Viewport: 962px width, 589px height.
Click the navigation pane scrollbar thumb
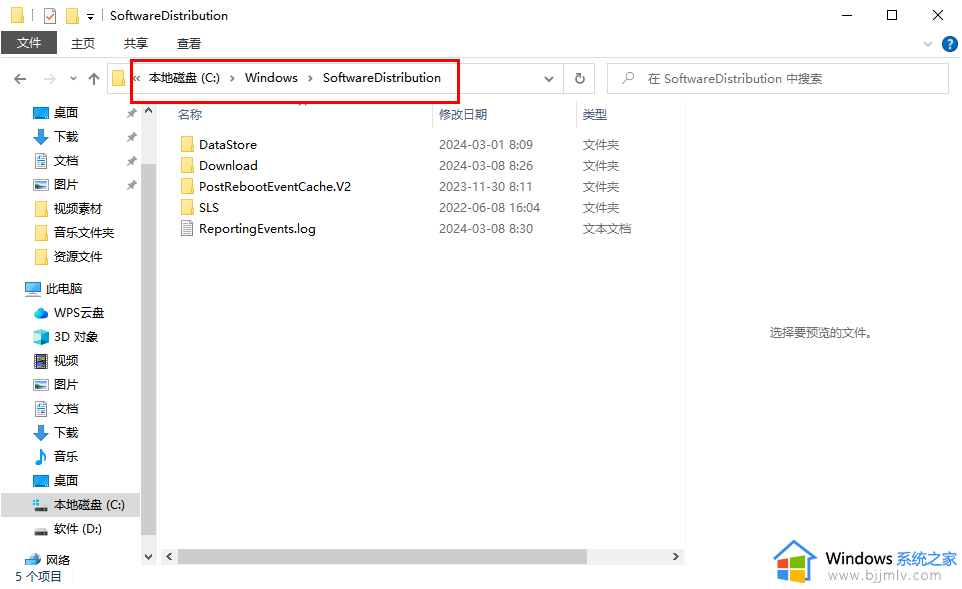click(x=148, y=350)
